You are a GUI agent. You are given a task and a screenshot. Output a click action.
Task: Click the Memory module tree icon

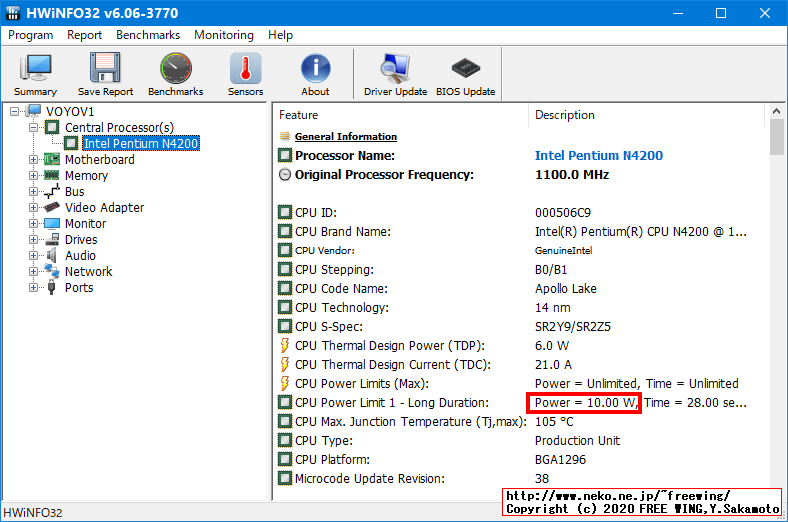click(x=52, y=175)
